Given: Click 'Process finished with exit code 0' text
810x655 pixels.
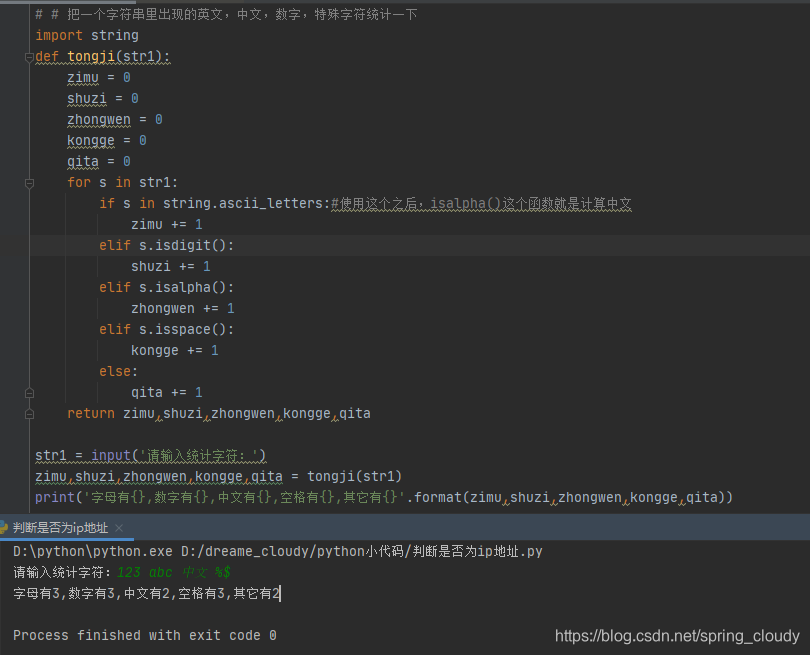Looking at the screenshot, I should (145, 635).
